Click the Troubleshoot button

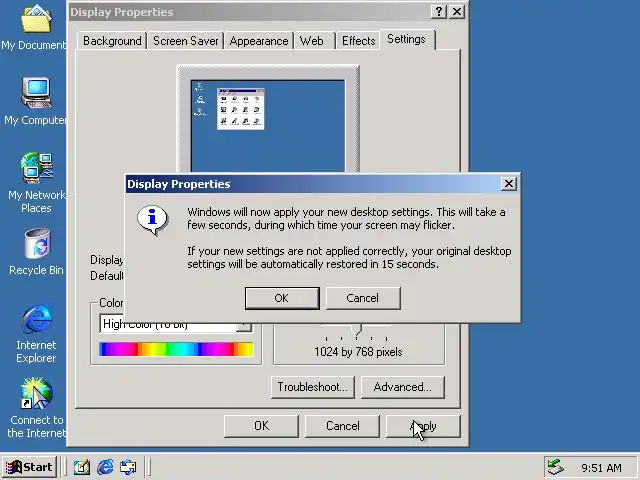pos(313,387)
